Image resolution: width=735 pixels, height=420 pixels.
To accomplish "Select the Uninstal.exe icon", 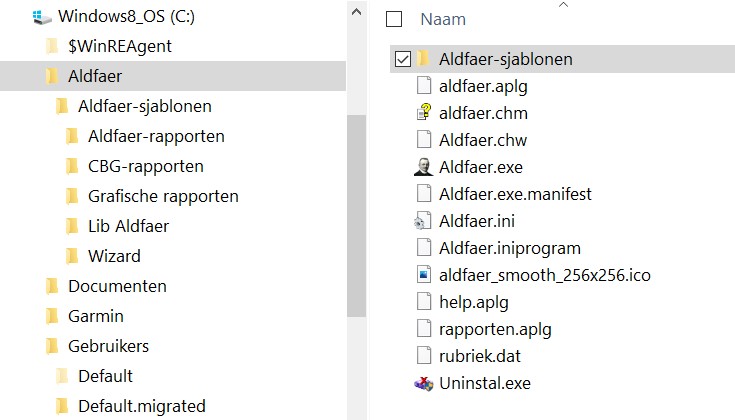I will point(424,383).
